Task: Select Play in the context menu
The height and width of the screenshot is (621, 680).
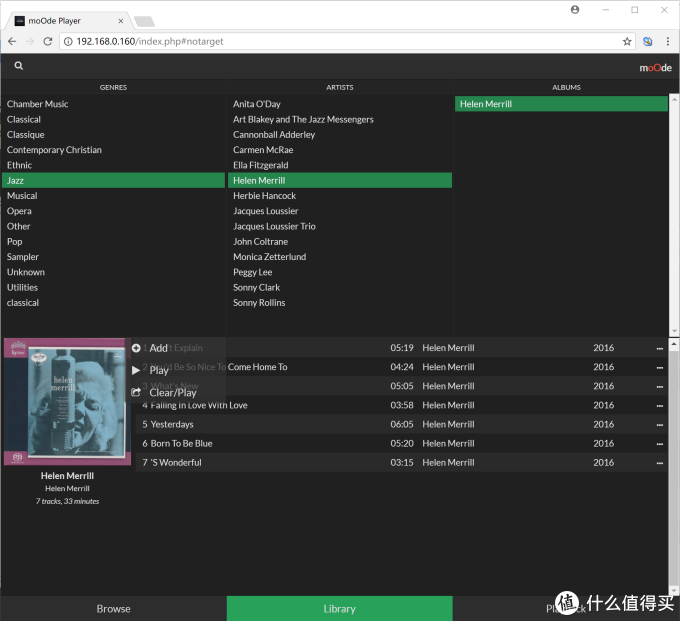Action: (x=158, y=370)
